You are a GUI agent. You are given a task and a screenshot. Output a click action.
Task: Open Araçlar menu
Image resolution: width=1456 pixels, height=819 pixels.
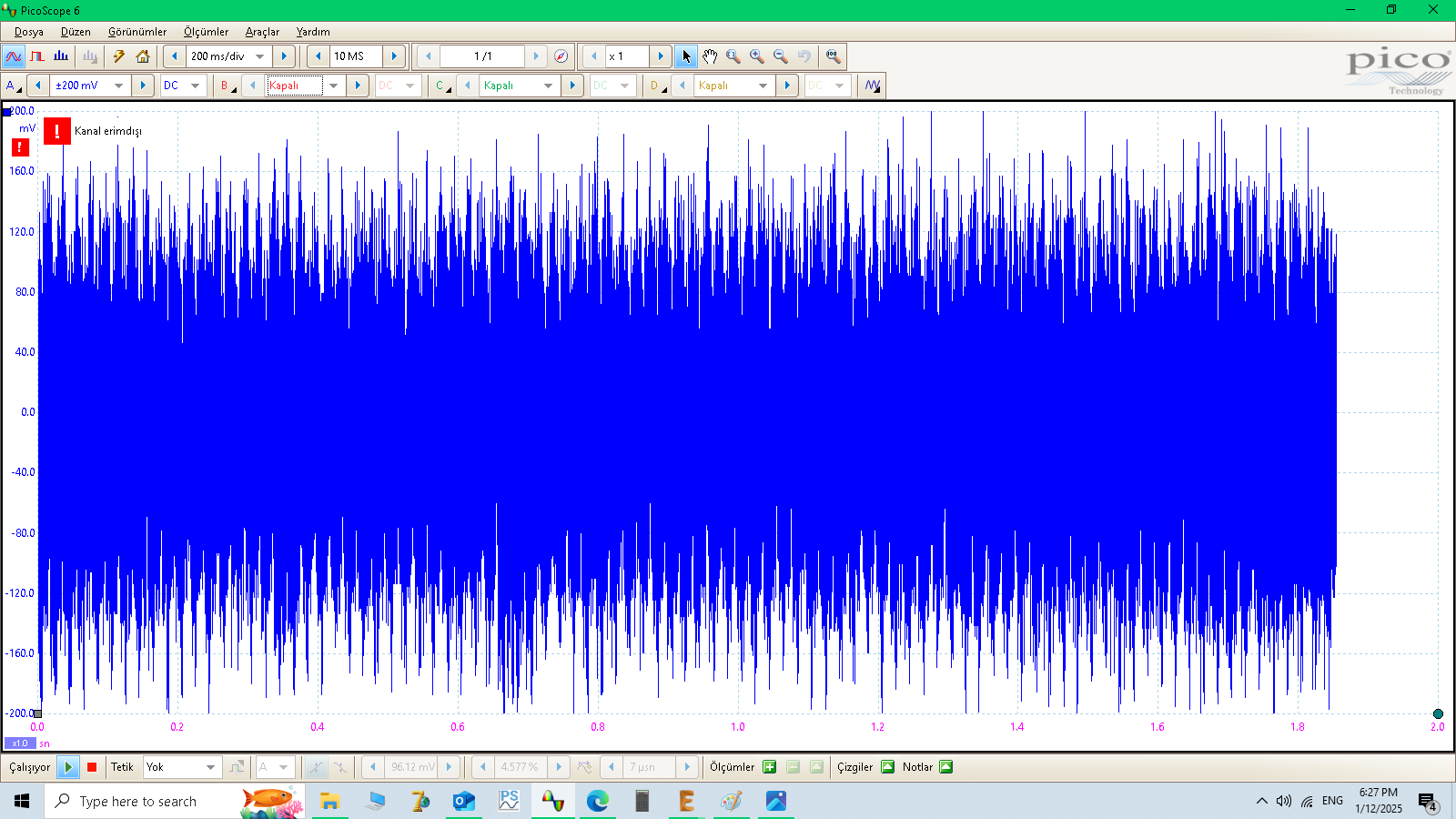pos(262,32)
